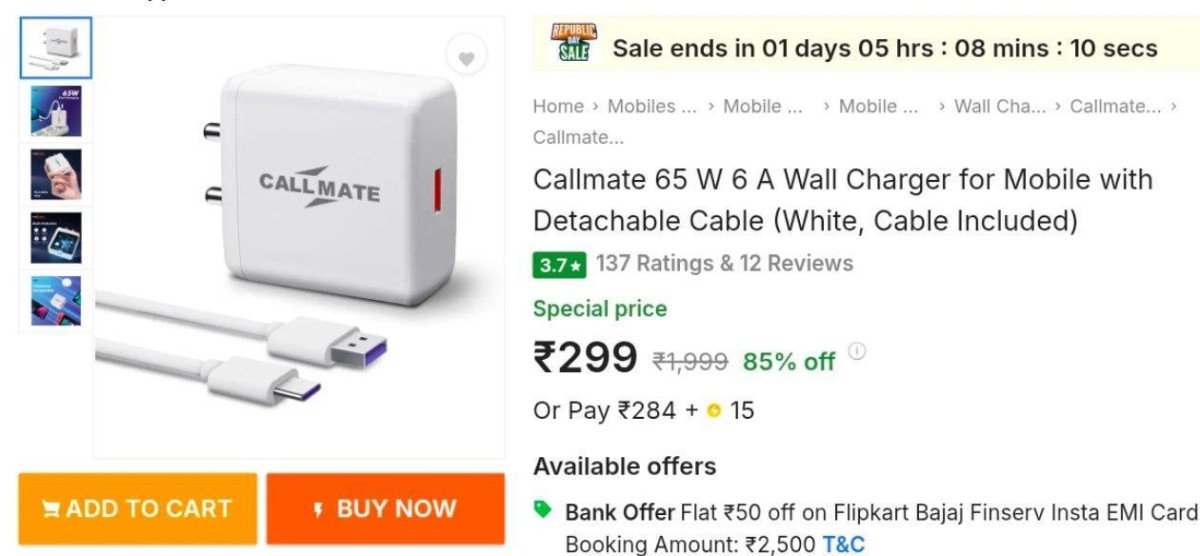Select the fourth dark-blue product thumbnail

click(x=56, y=237)
